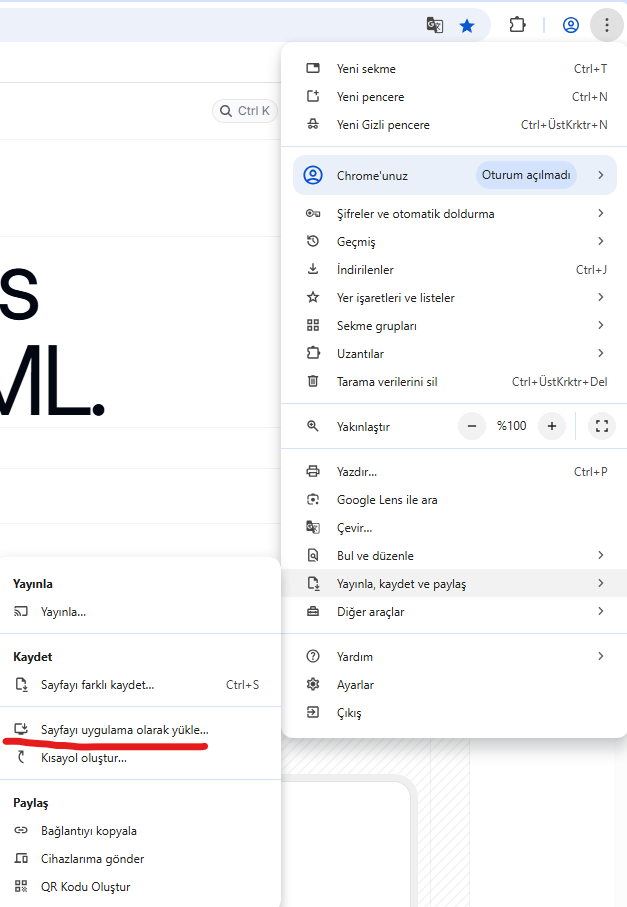Click the blue bookmark star icon
The height and width of the screenshot is (907, 627).
pos(467,25)
